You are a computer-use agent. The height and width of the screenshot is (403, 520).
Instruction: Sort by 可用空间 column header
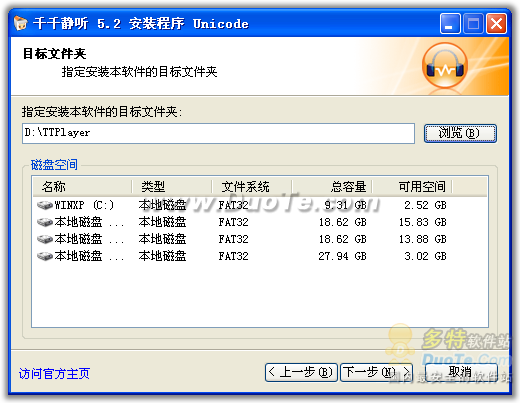[412, 187]
